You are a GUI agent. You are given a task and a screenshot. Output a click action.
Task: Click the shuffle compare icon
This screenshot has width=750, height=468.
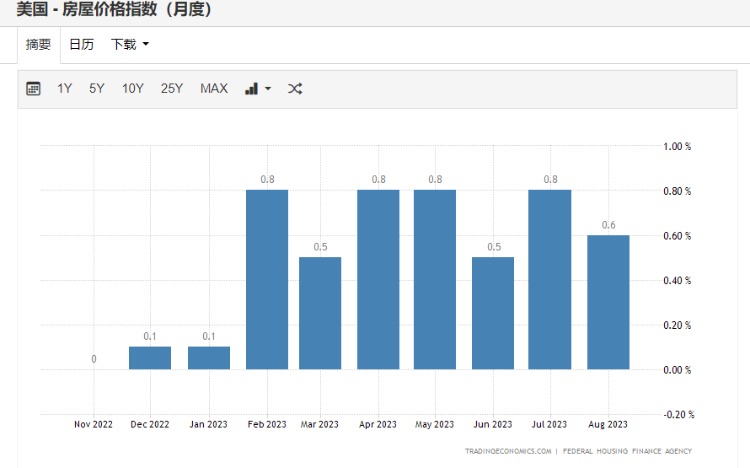point(295,89)
